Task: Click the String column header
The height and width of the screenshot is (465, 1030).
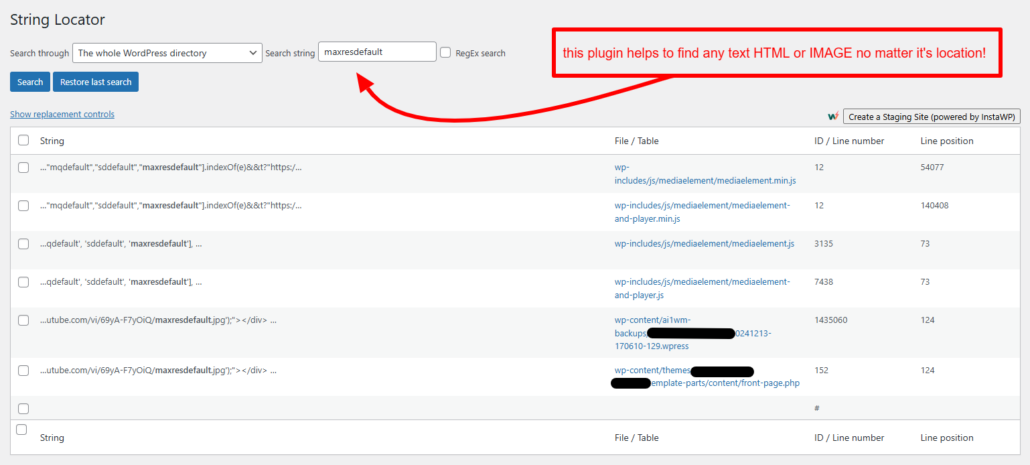Action: 52,141
